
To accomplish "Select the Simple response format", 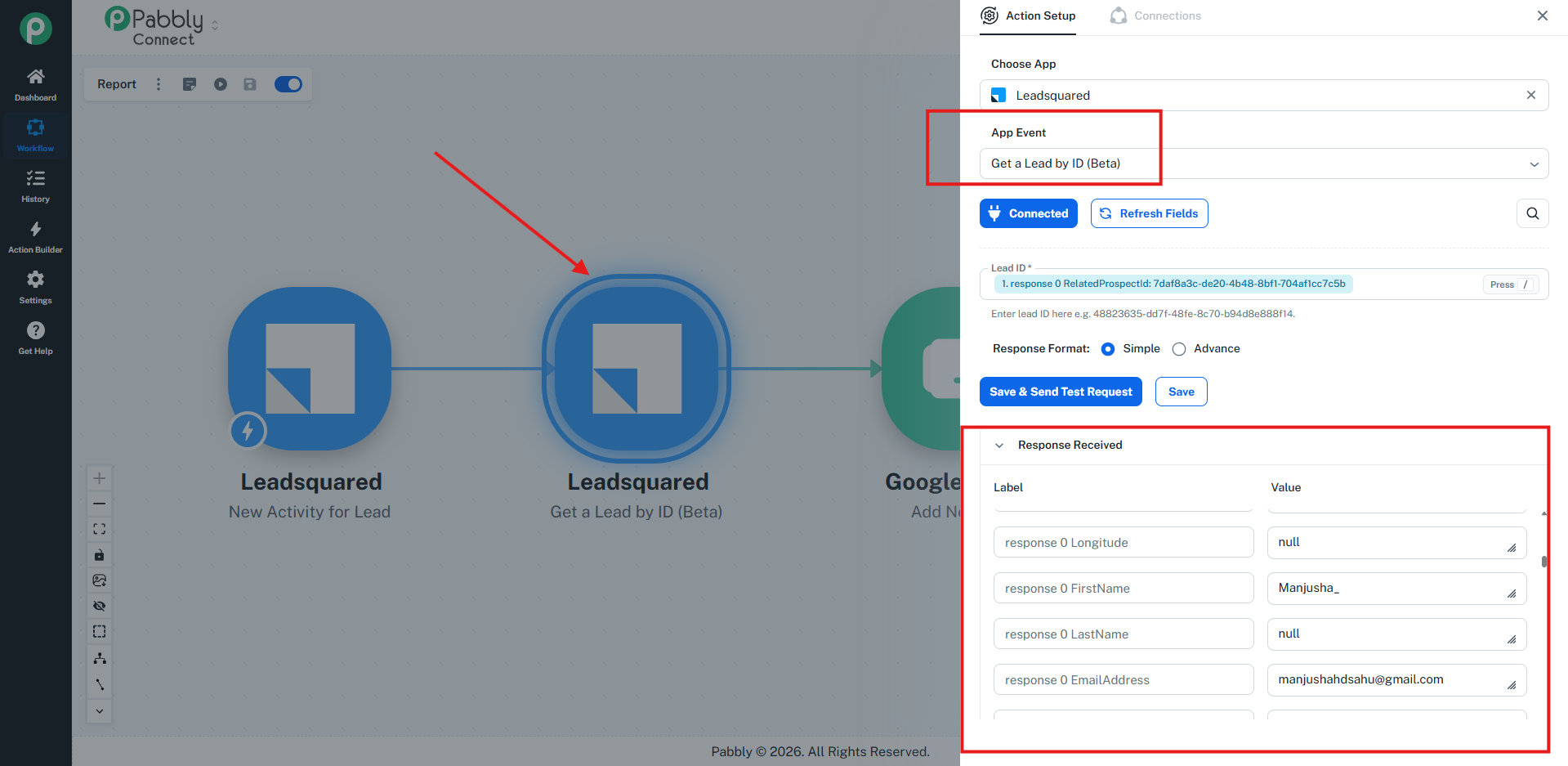I will pos(1108,349).
